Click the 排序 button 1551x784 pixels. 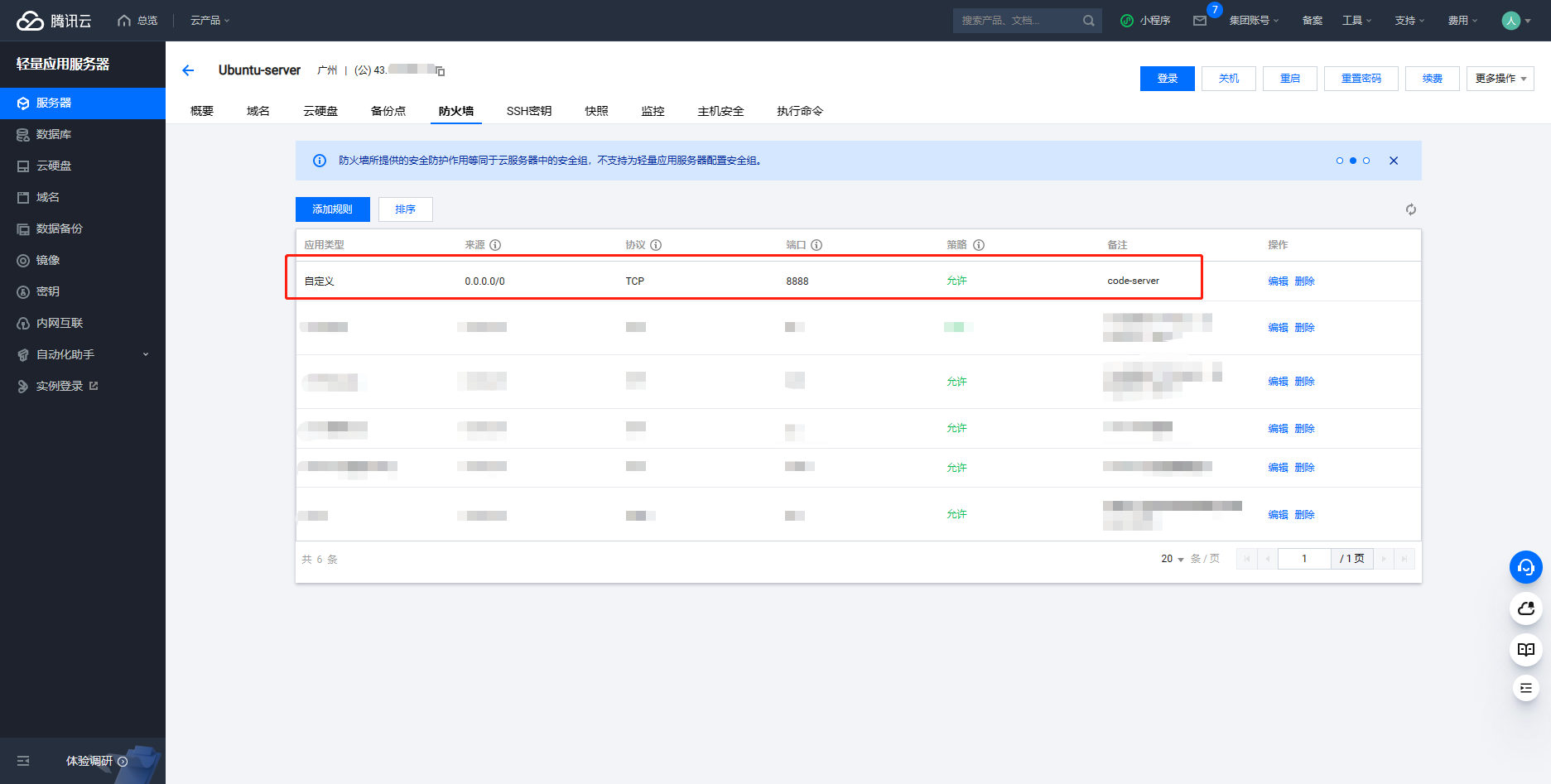[406, 209]
